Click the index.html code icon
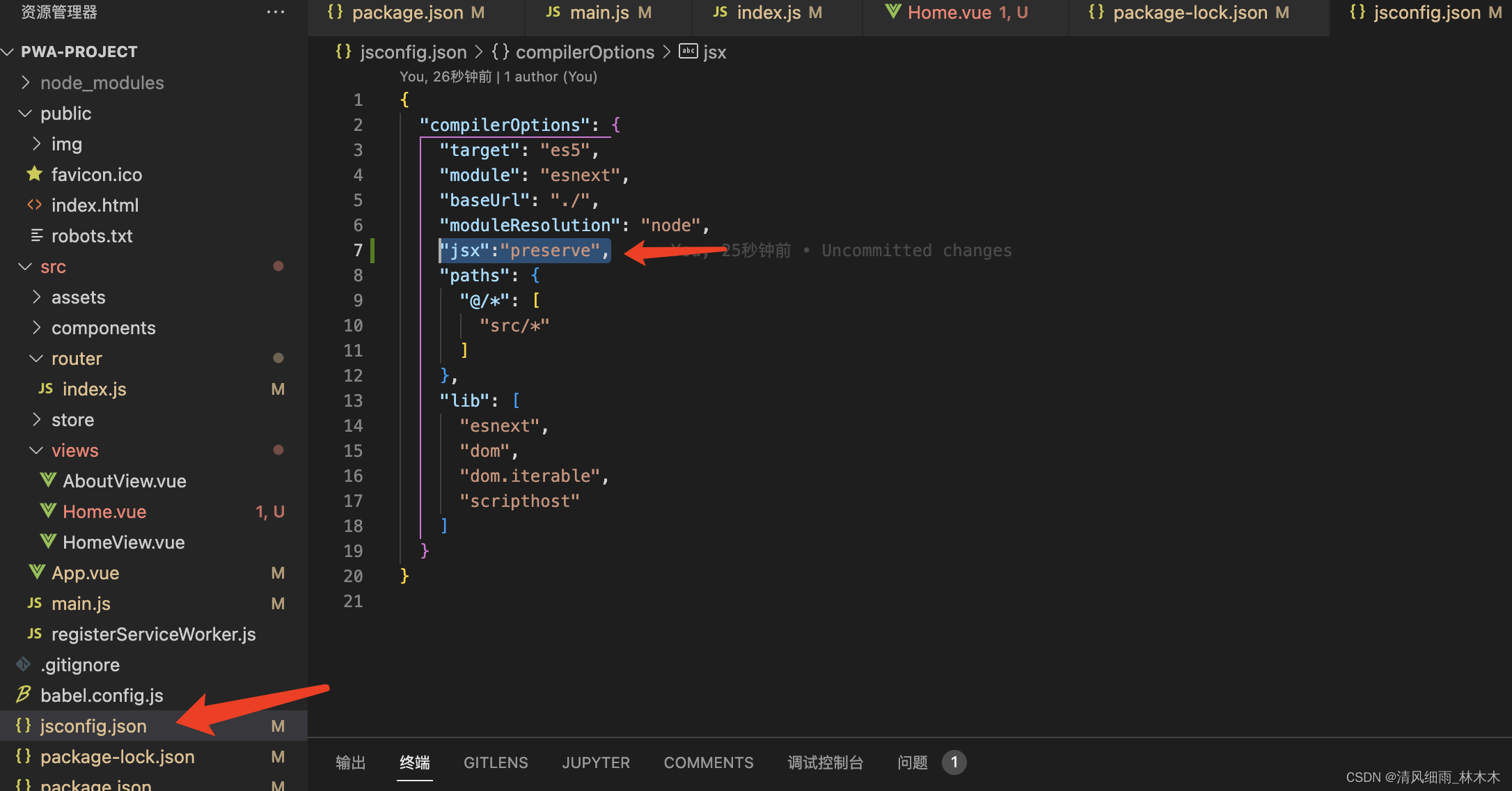This screenshot has width=1512, height=791. 34,205
